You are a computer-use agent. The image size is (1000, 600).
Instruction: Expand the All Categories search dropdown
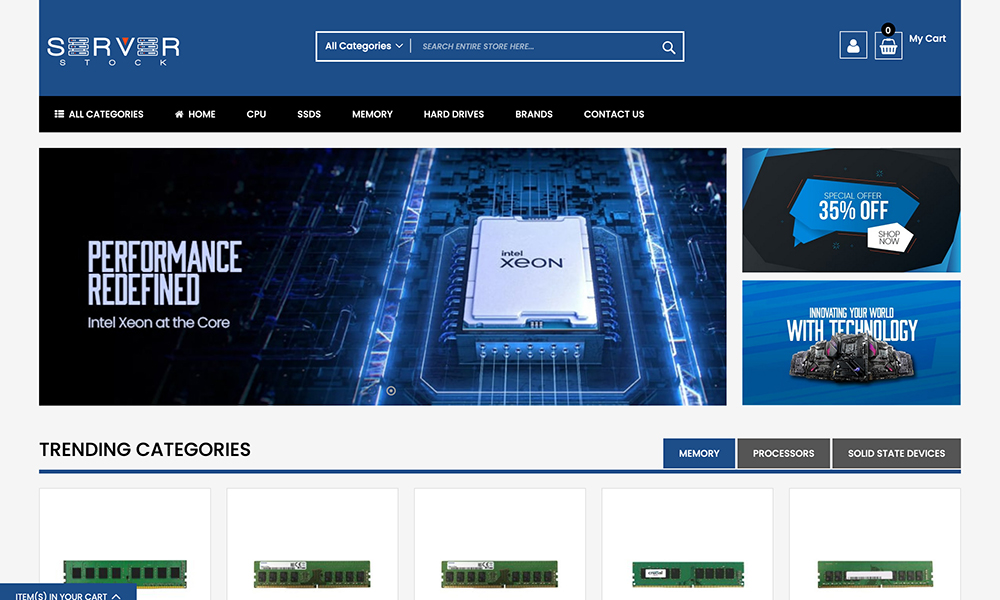[x=364, y=46]
